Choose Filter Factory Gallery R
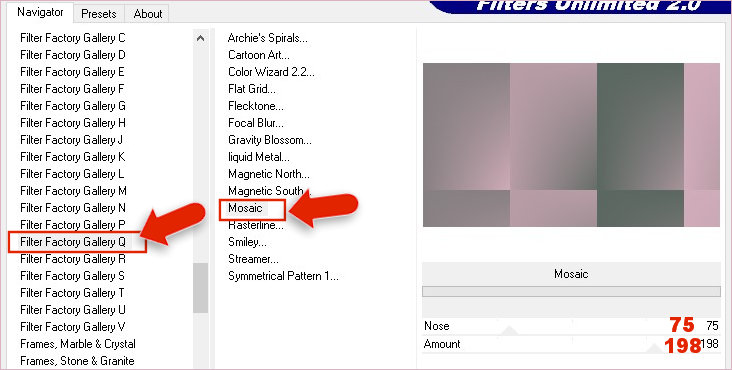This screenshot has height=370, width=732. pos(73,259)
